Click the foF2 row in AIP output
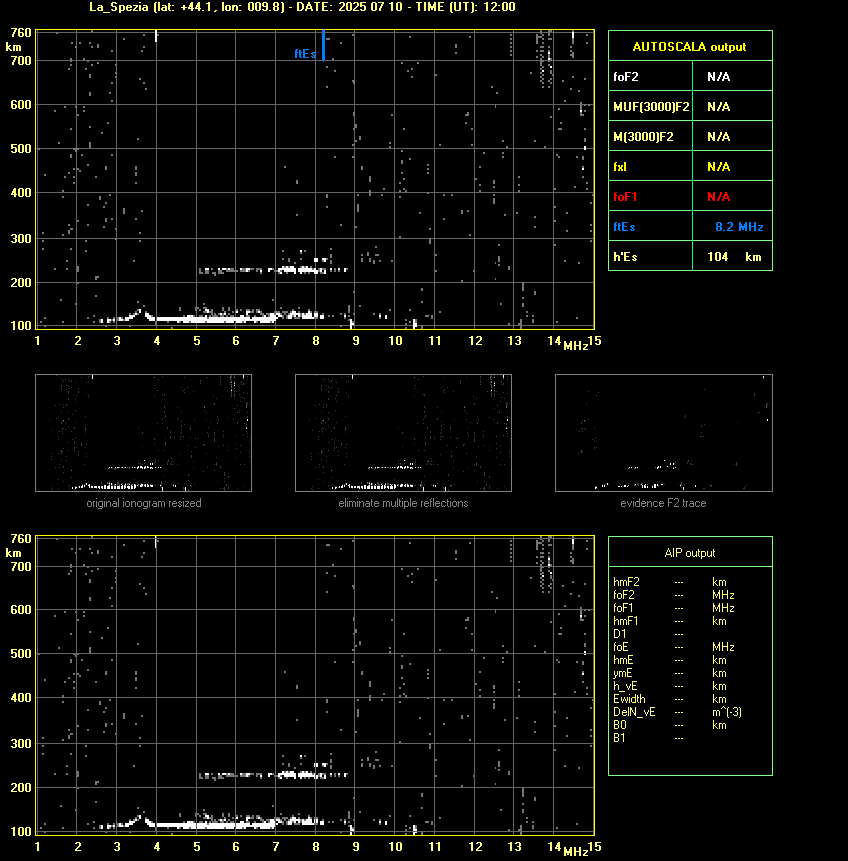Viewport: 848px width, 861px height. 674,595
